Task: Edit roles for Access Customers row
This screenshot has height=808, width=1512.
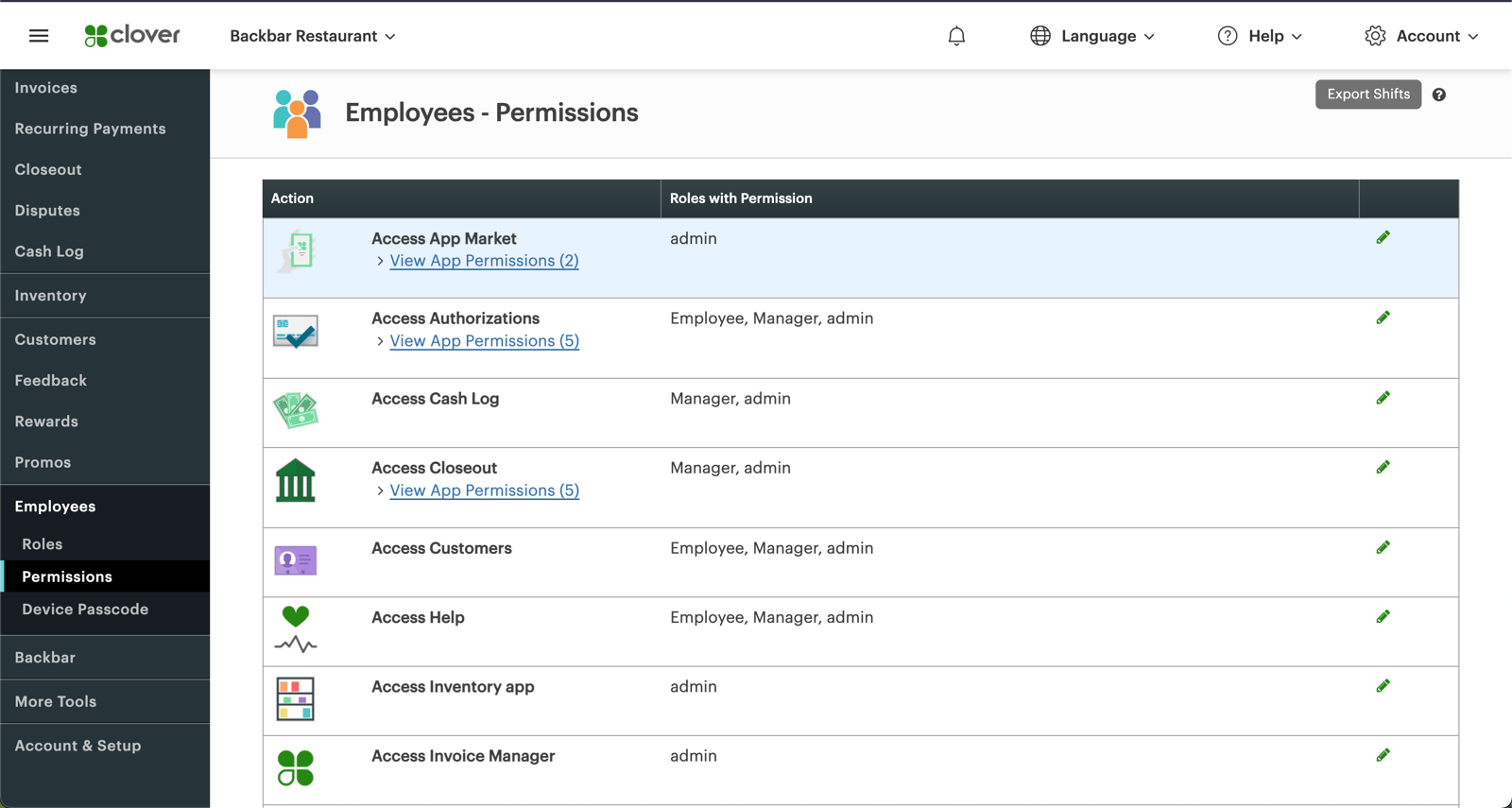Action: [x=1383, y=548]
